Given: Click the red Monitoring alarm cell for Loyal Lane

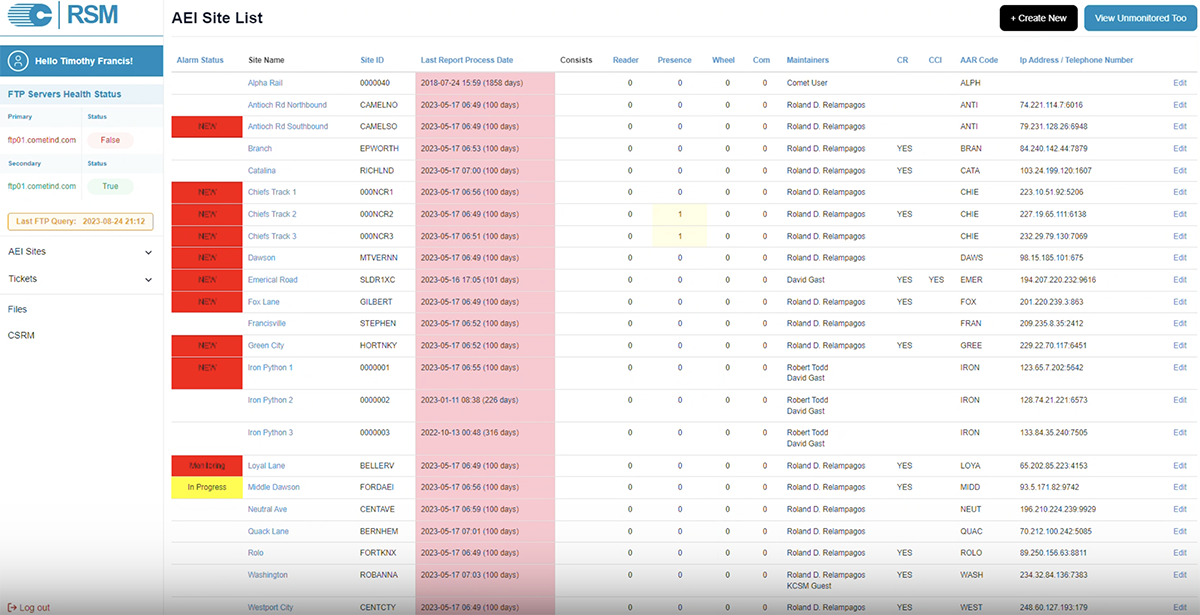Looking at the screenshot, I should tap(207, 466).
